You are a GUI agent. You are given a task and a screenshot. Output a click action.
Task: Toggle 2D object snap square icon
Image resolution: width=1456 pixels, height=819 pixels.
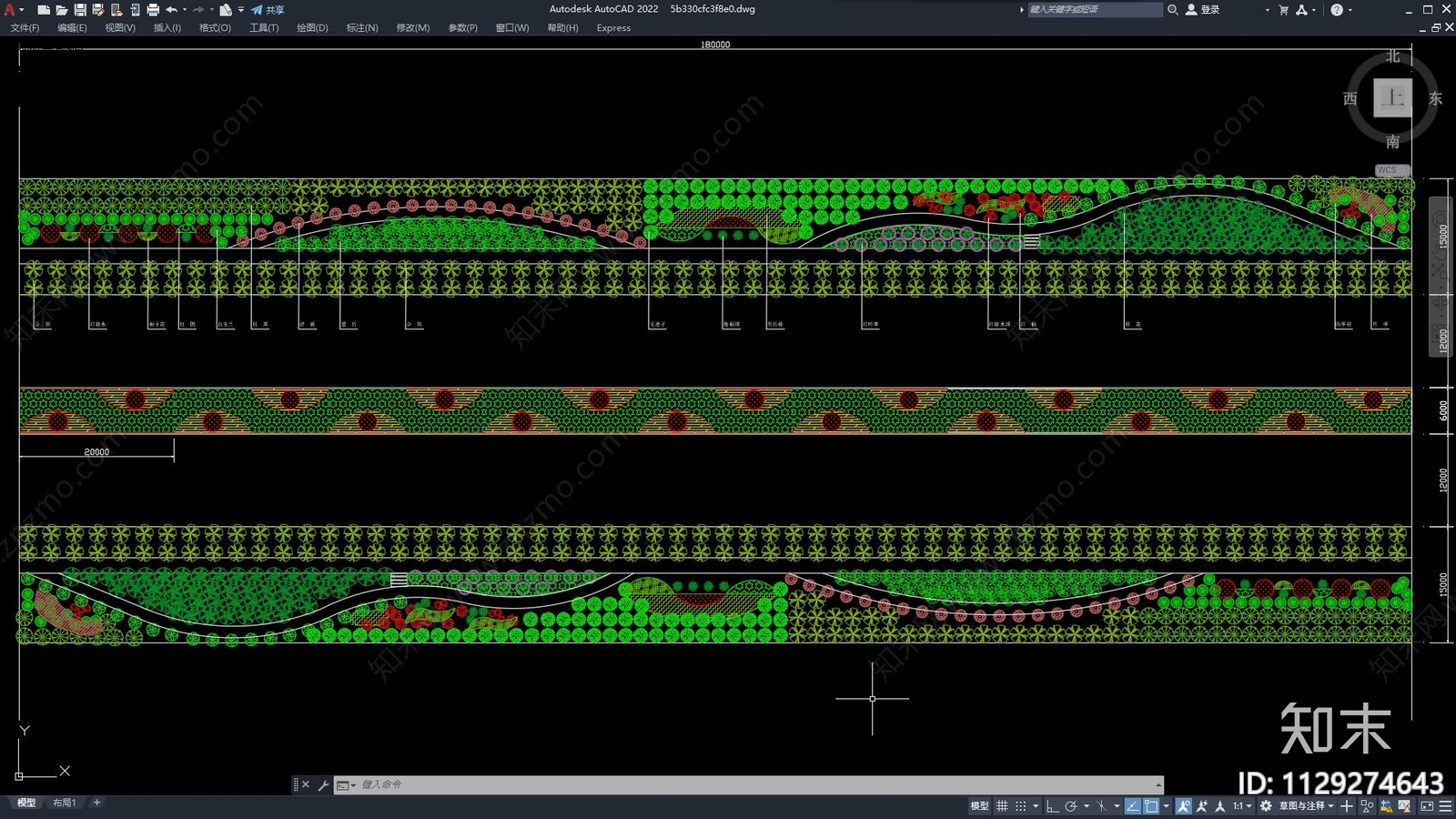point(1151,806)
